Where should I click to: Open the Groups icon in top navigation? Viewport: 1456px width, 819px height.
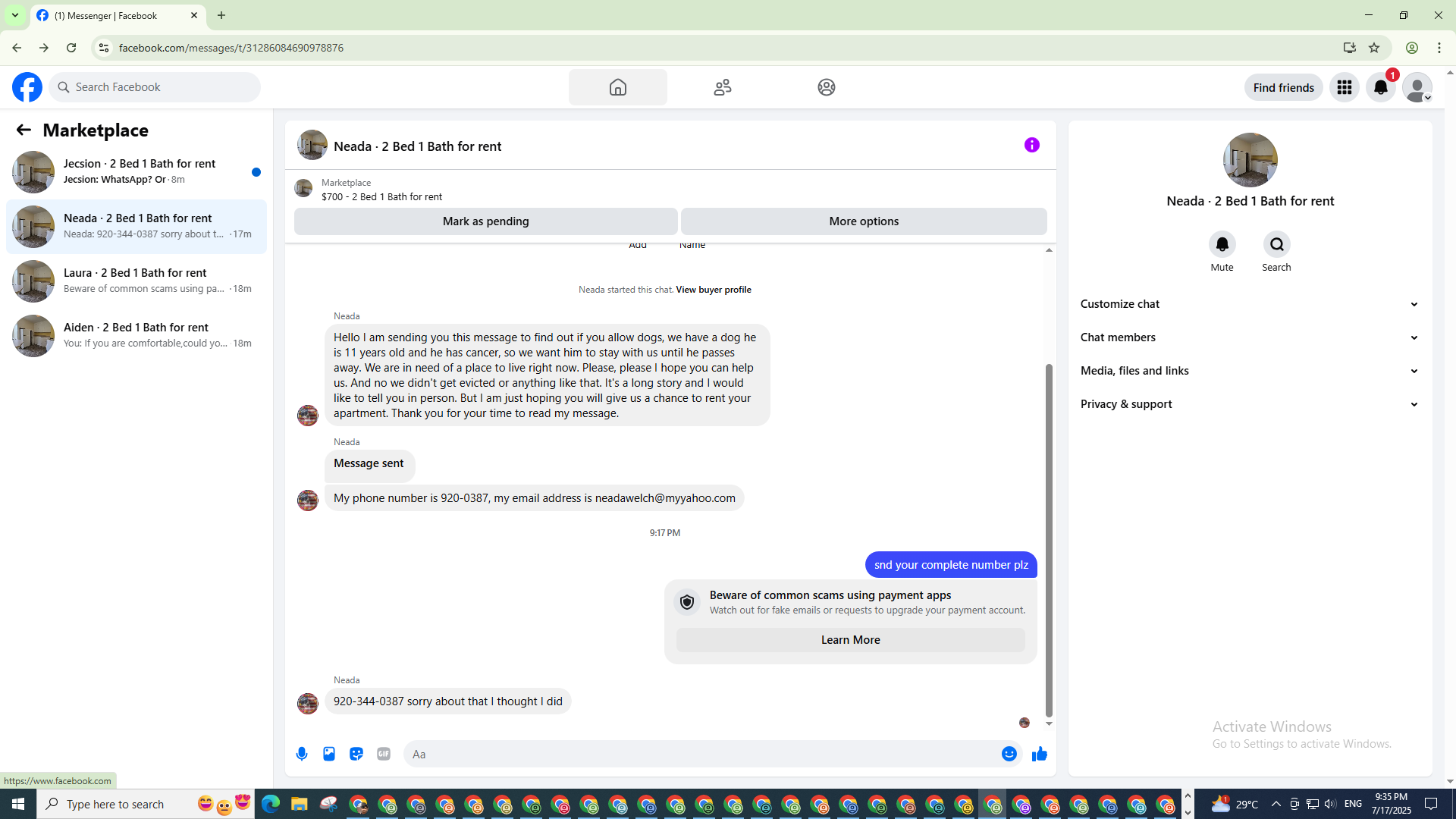coord(827,87)
